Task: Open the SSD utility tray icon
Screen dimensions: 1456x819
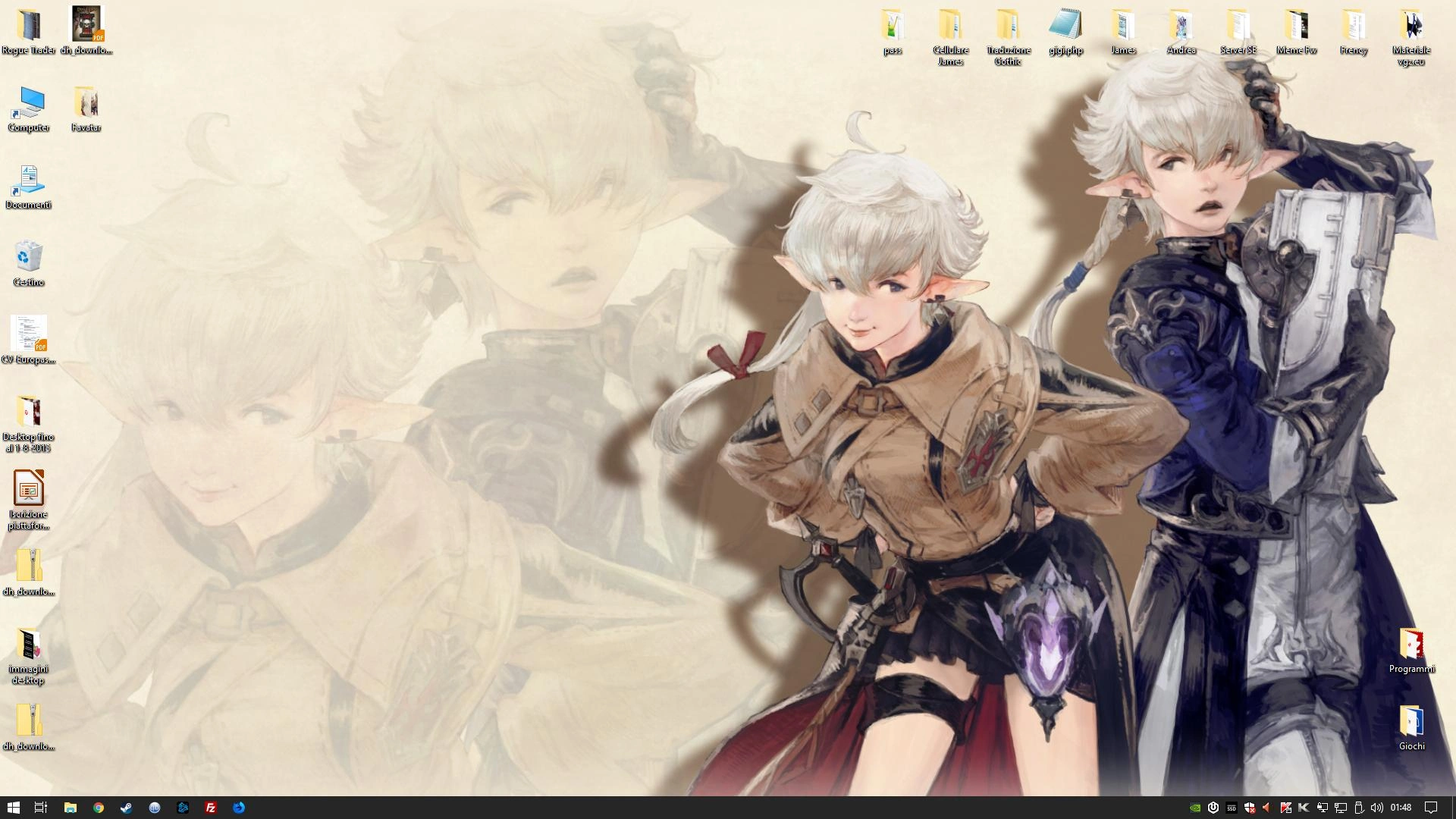Action: coord(1232,808)
